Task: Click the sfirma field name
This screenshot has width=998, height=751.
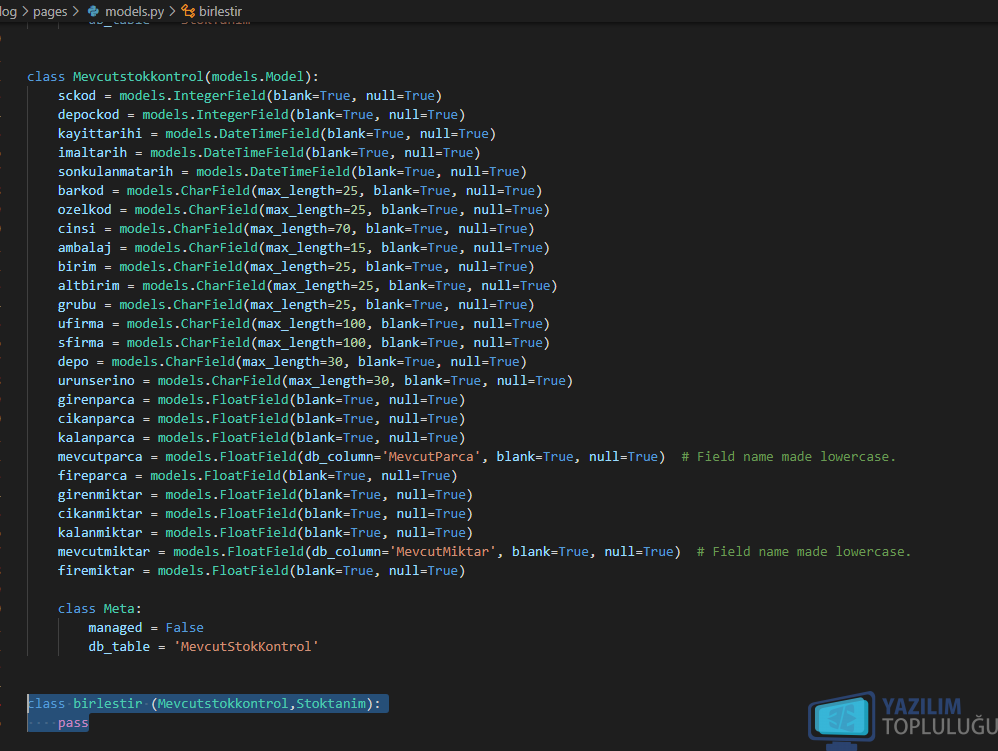Action: (x=81, y=343)
